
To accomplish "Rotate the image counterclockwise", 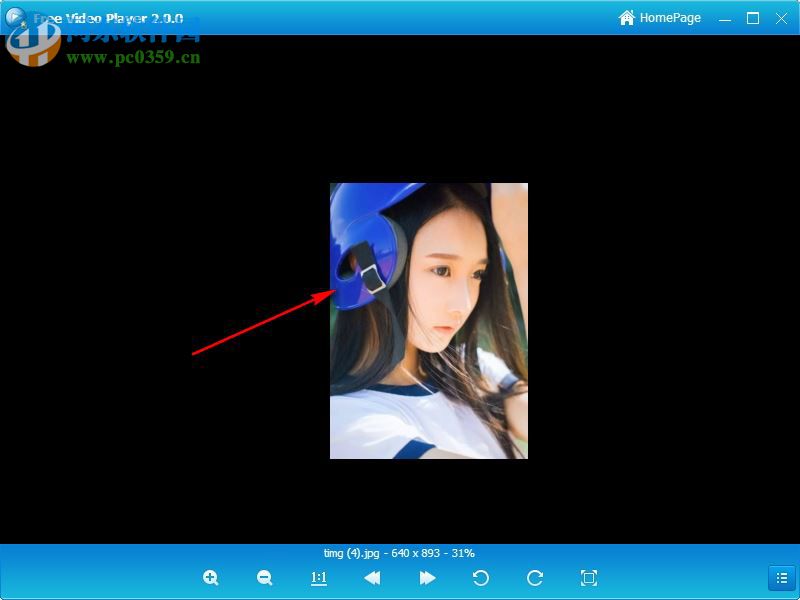I will (x=480, y=578).
